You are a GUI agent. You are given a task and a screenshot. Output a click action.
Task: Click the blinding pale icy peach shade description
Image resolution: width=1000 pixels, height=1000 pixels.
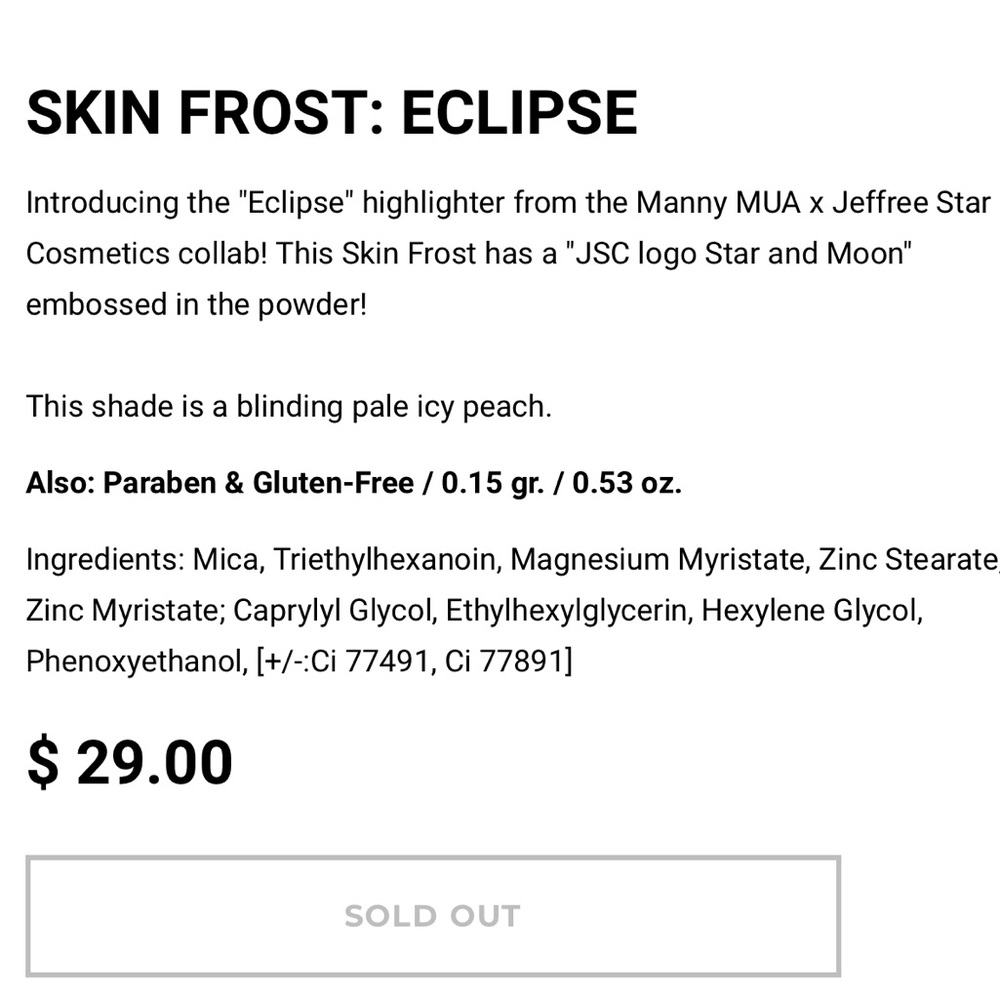(x=394, y=407)
